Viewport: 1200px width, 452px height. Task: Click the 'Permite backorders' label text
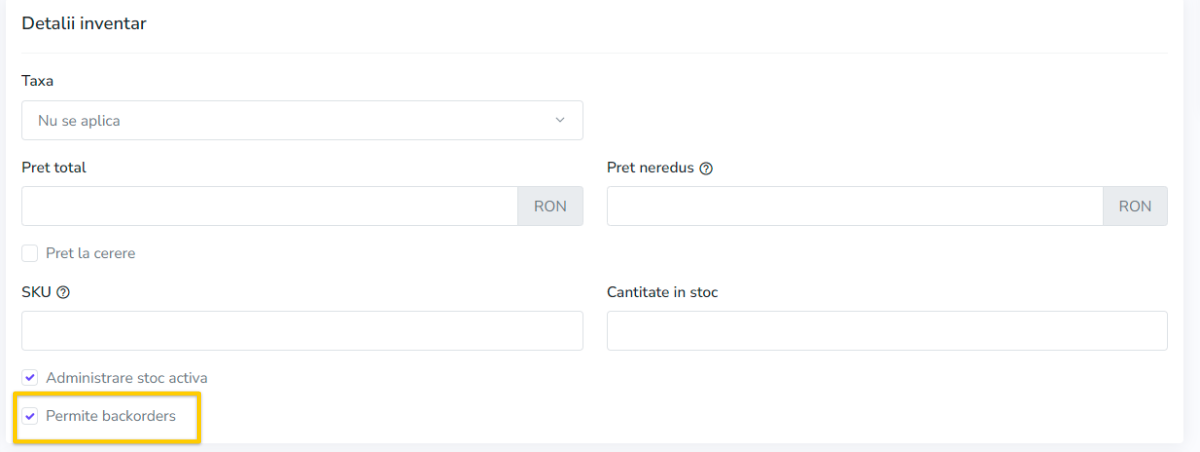coord(111,416)
